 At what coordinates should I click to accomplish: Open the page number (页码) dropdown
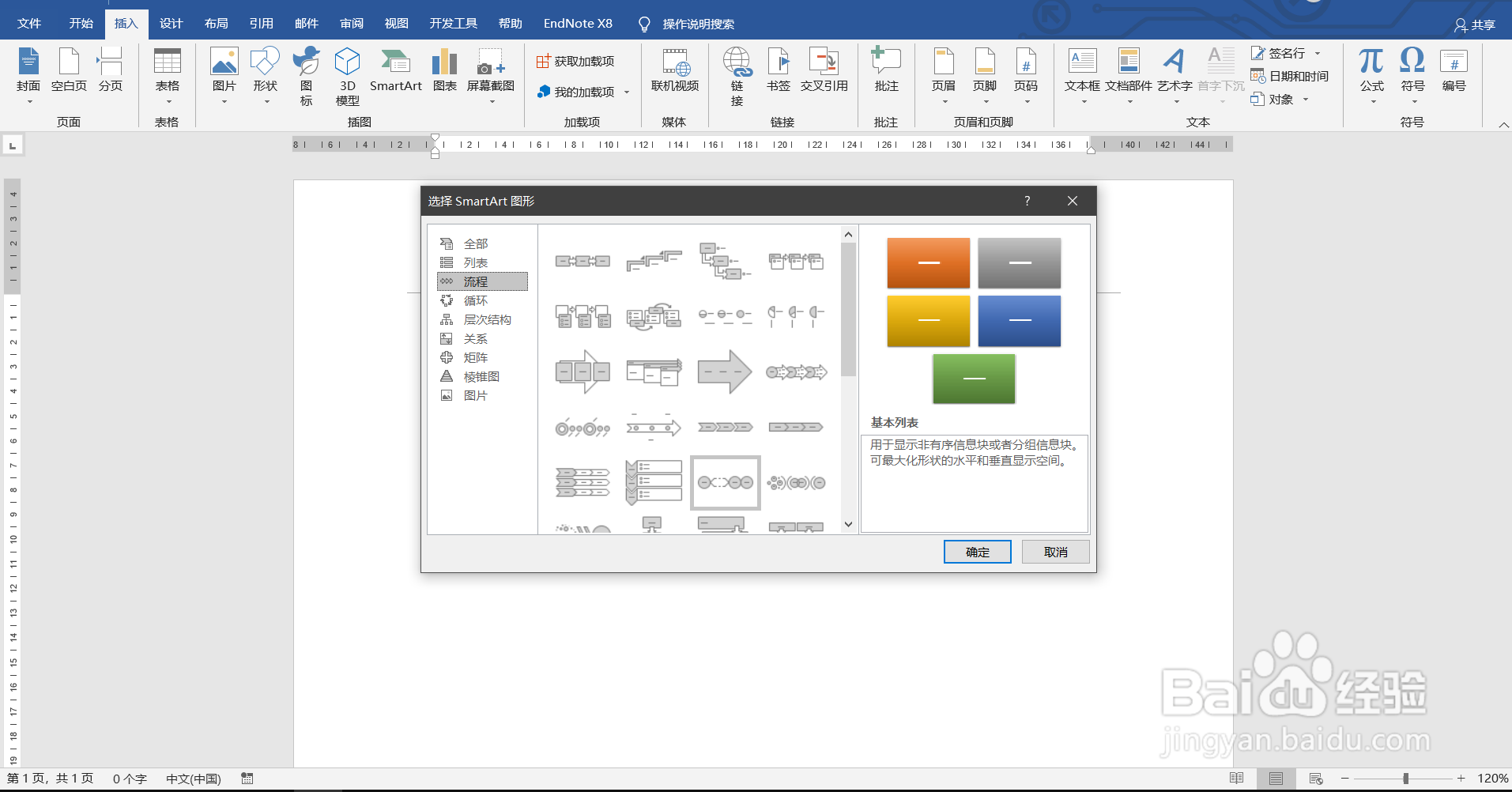[1026, 76]
